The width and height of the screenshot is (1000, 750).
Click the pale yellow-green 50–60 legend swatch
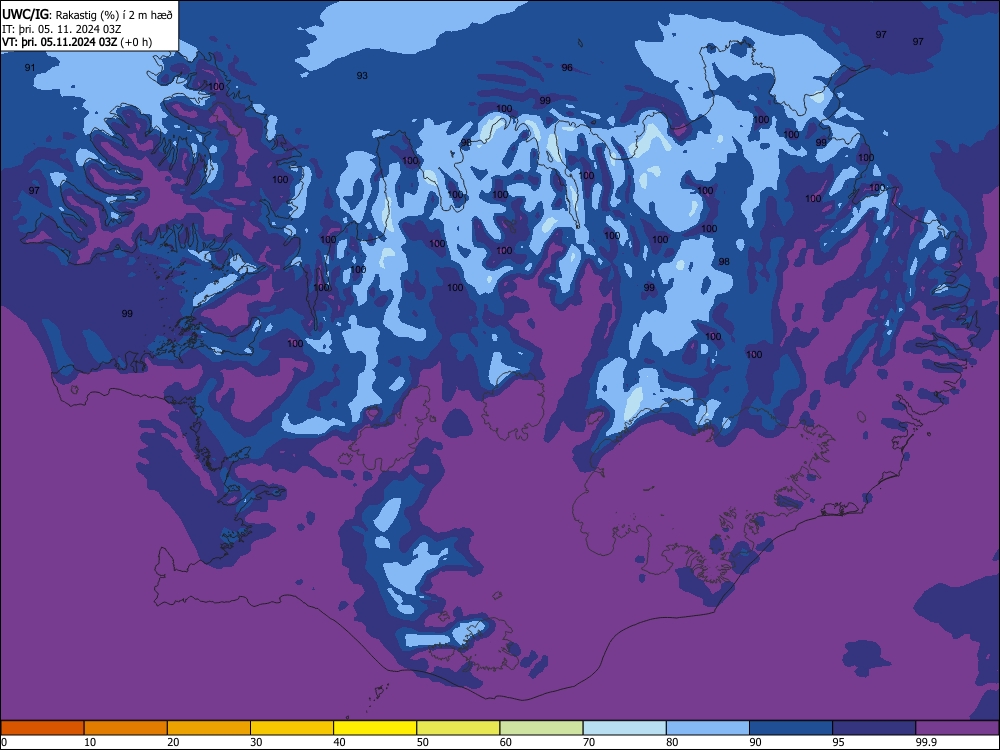[x=459, y=728]
